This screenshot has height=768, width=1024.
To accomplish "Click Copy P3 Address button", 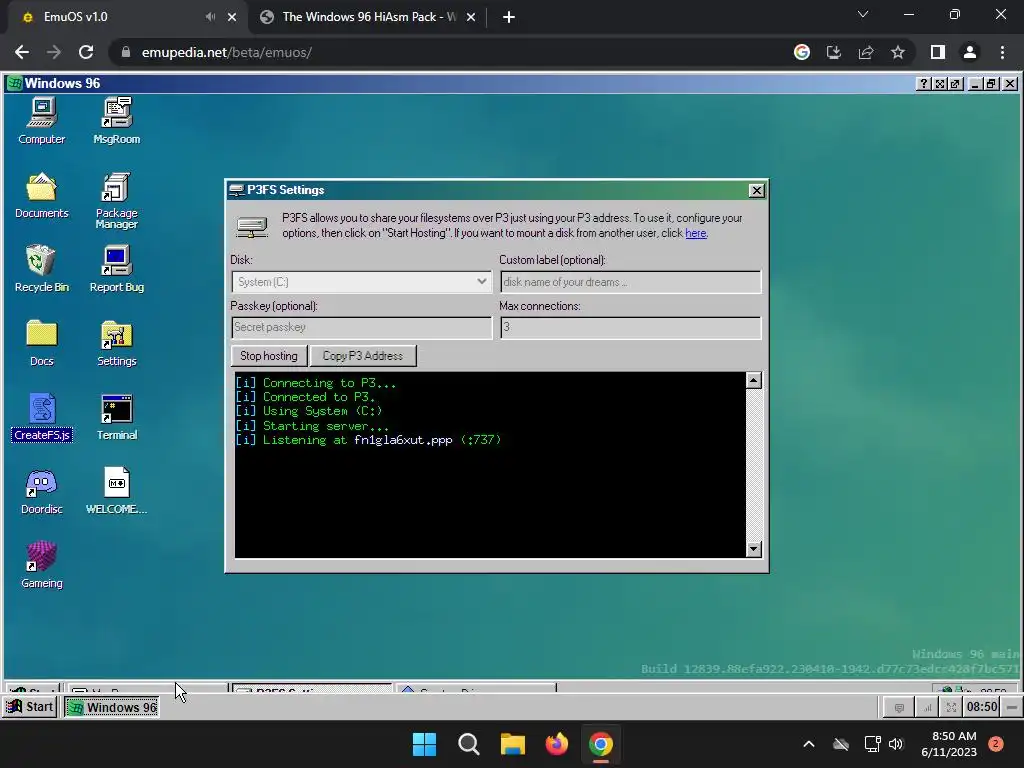I will tap(362, 356).
